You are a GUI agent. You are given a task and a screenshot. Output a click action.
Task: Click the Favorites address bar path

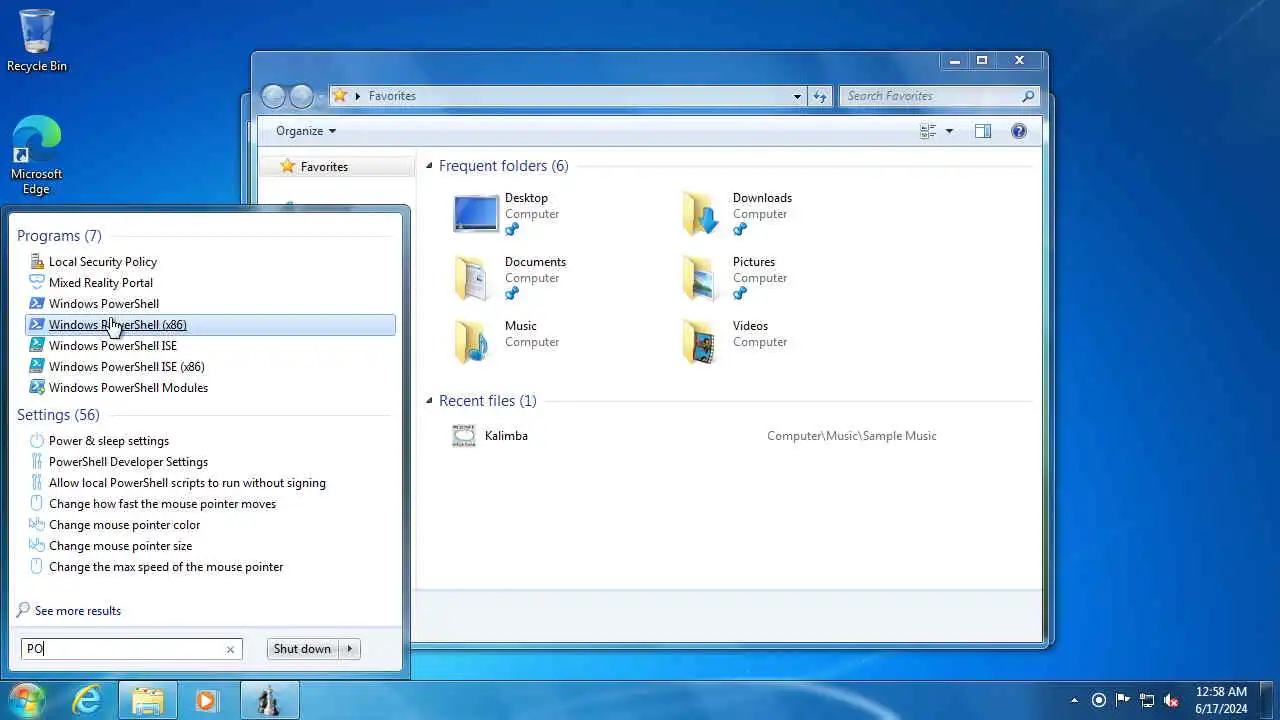(x=392, y=96)
